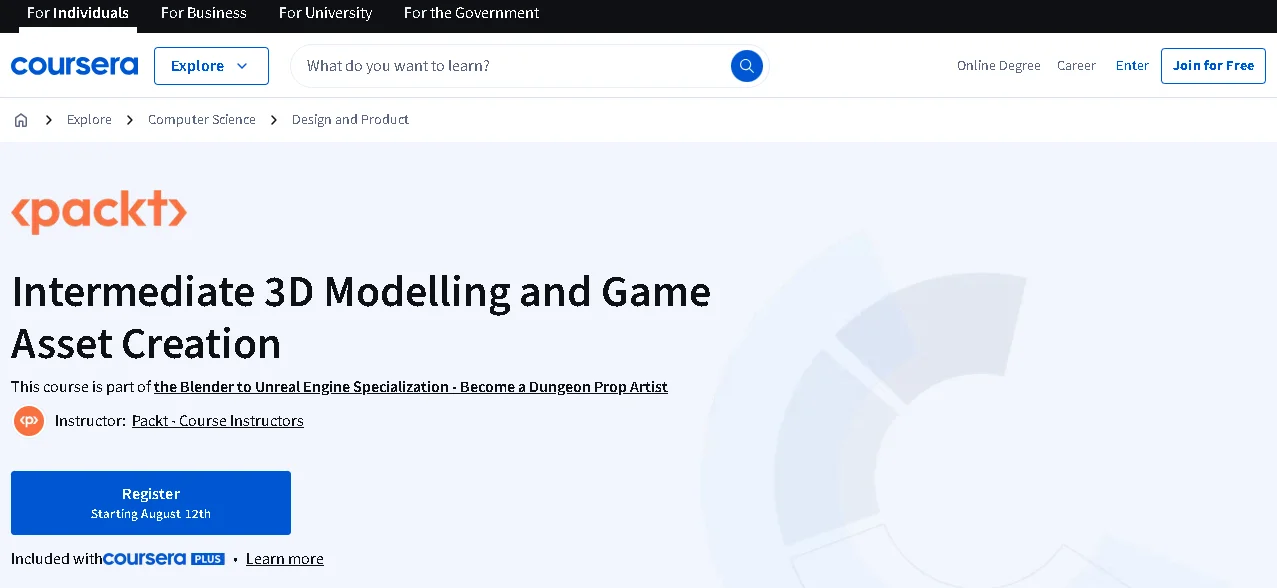Viewport: 1277px width, 588px height.
Task: Click the orange Packt publisher logo
Action: [x=99, y=211]
